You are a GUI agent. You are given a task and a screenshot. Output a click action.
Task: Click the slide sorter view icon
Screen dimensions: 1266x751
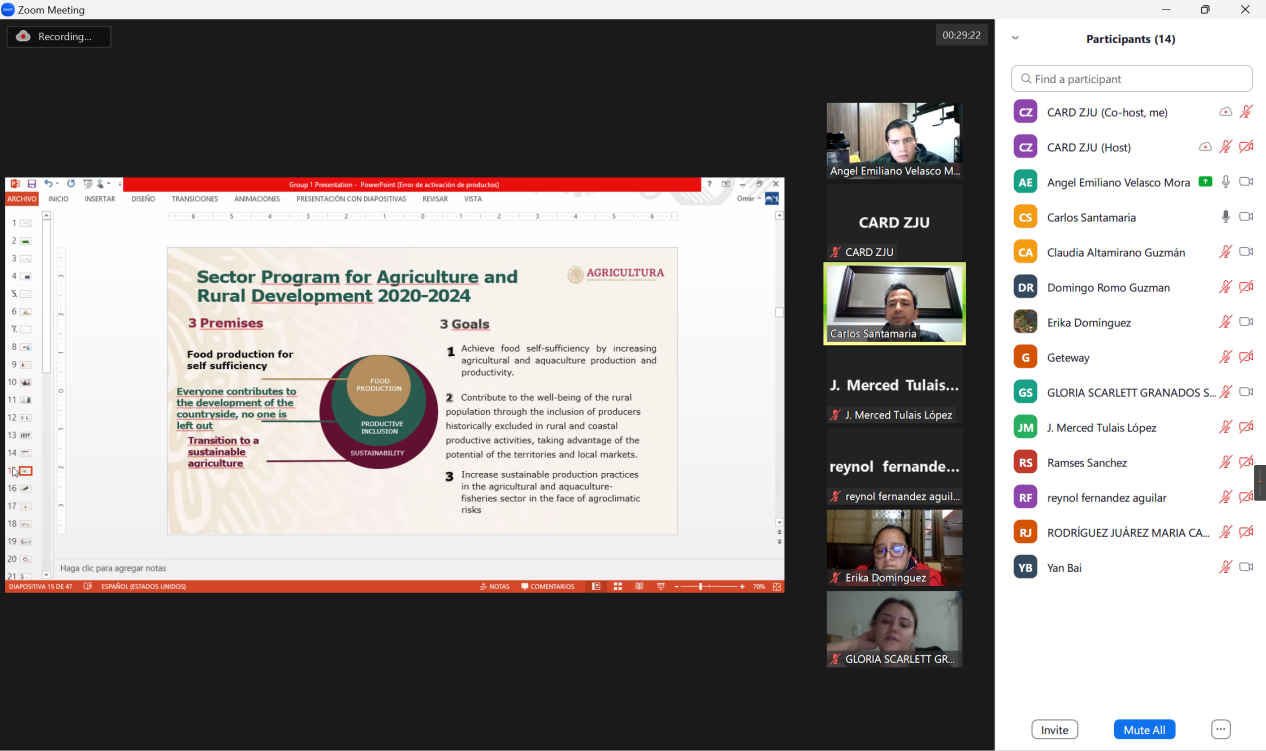618,587
